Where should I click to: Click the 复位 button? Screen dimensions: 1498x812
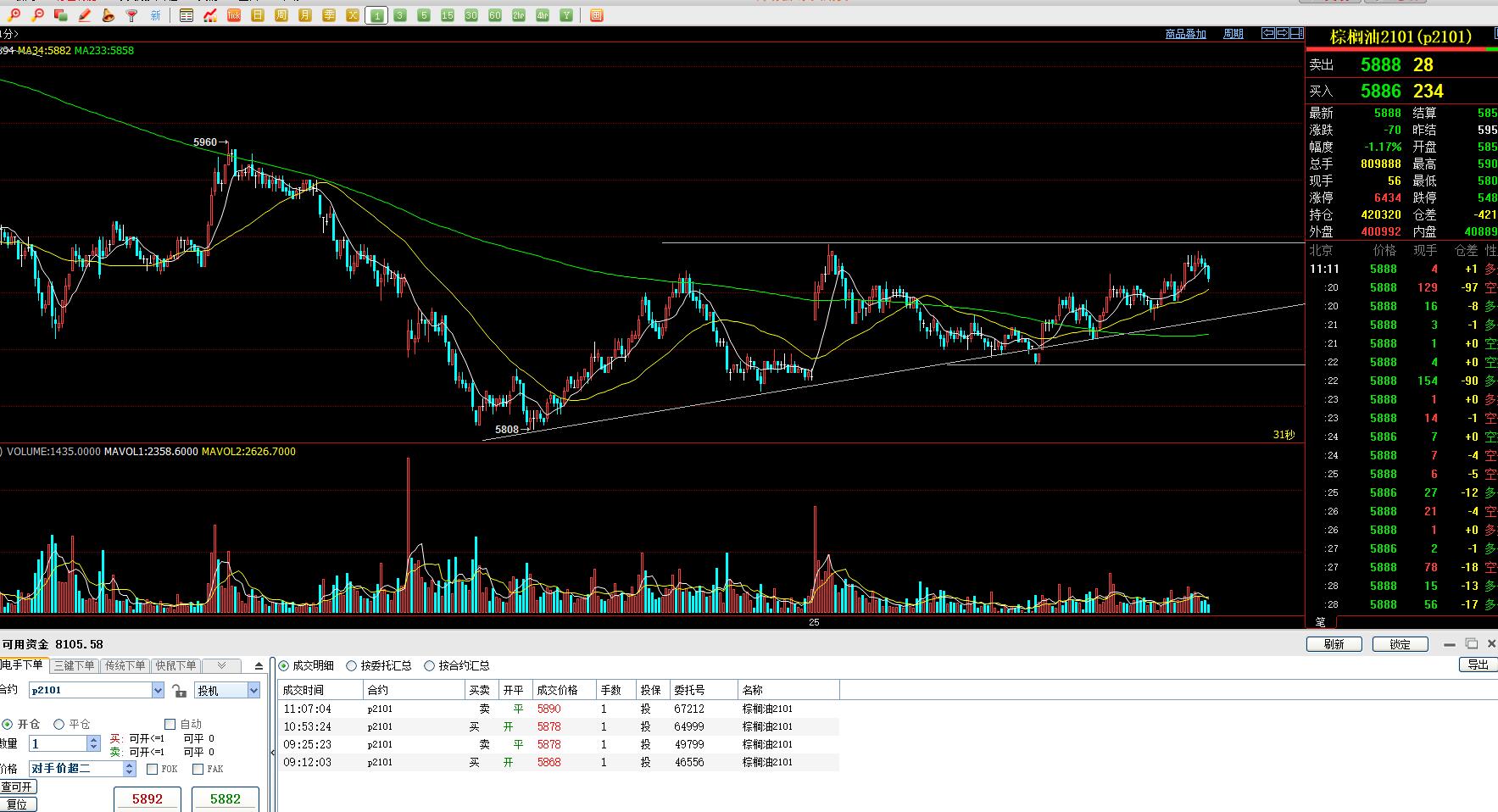coord(18,804)
